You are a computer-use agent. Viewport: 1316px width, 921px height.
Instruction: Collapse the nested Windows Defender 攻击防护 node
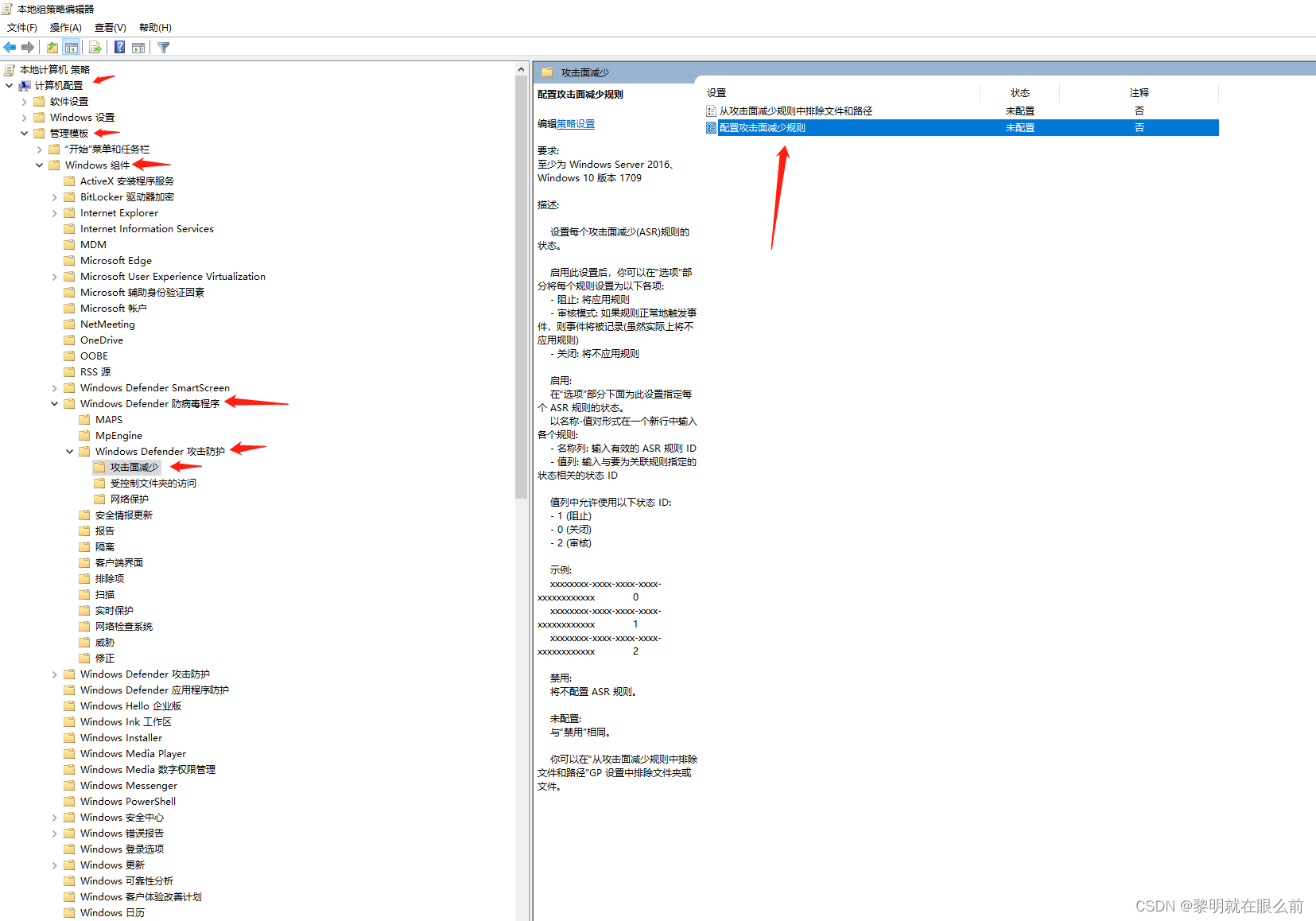click(69, 452)
